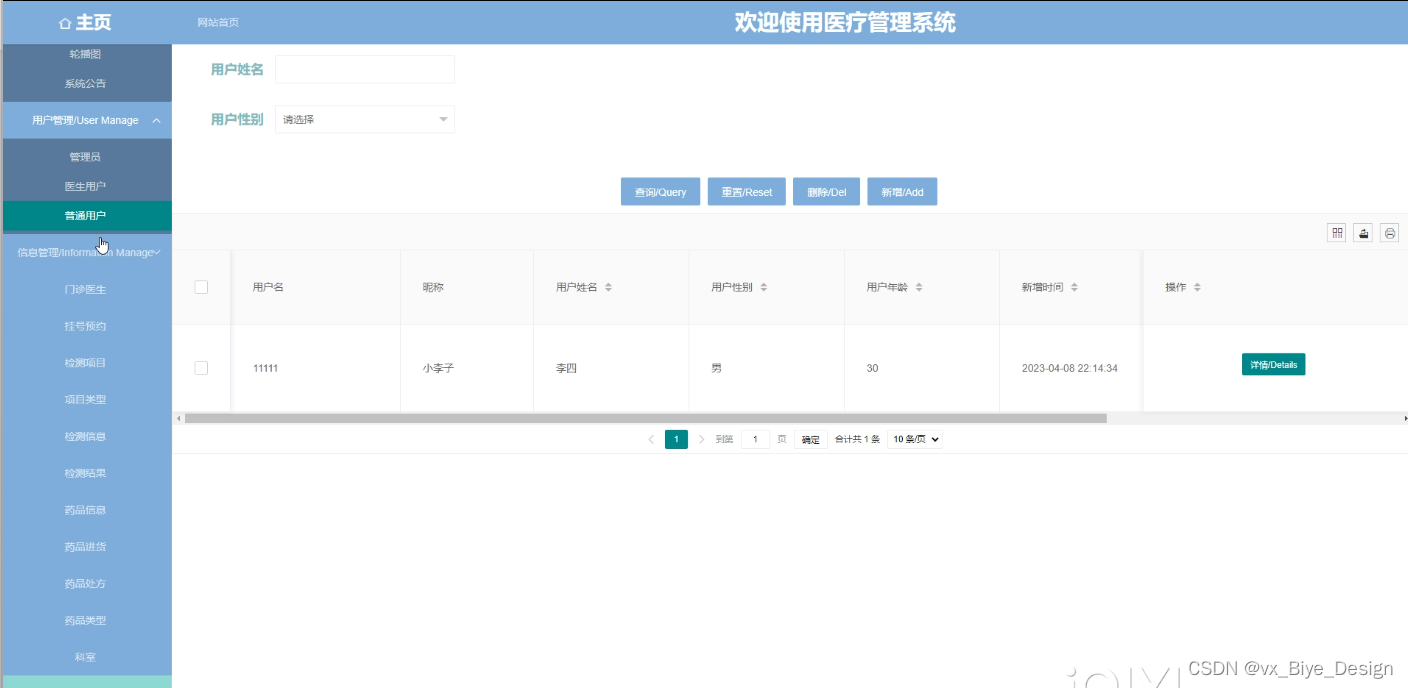This screenshot has height=688, width=1408.
Task: Focus the page number jump field
Action: coord(756,439)
